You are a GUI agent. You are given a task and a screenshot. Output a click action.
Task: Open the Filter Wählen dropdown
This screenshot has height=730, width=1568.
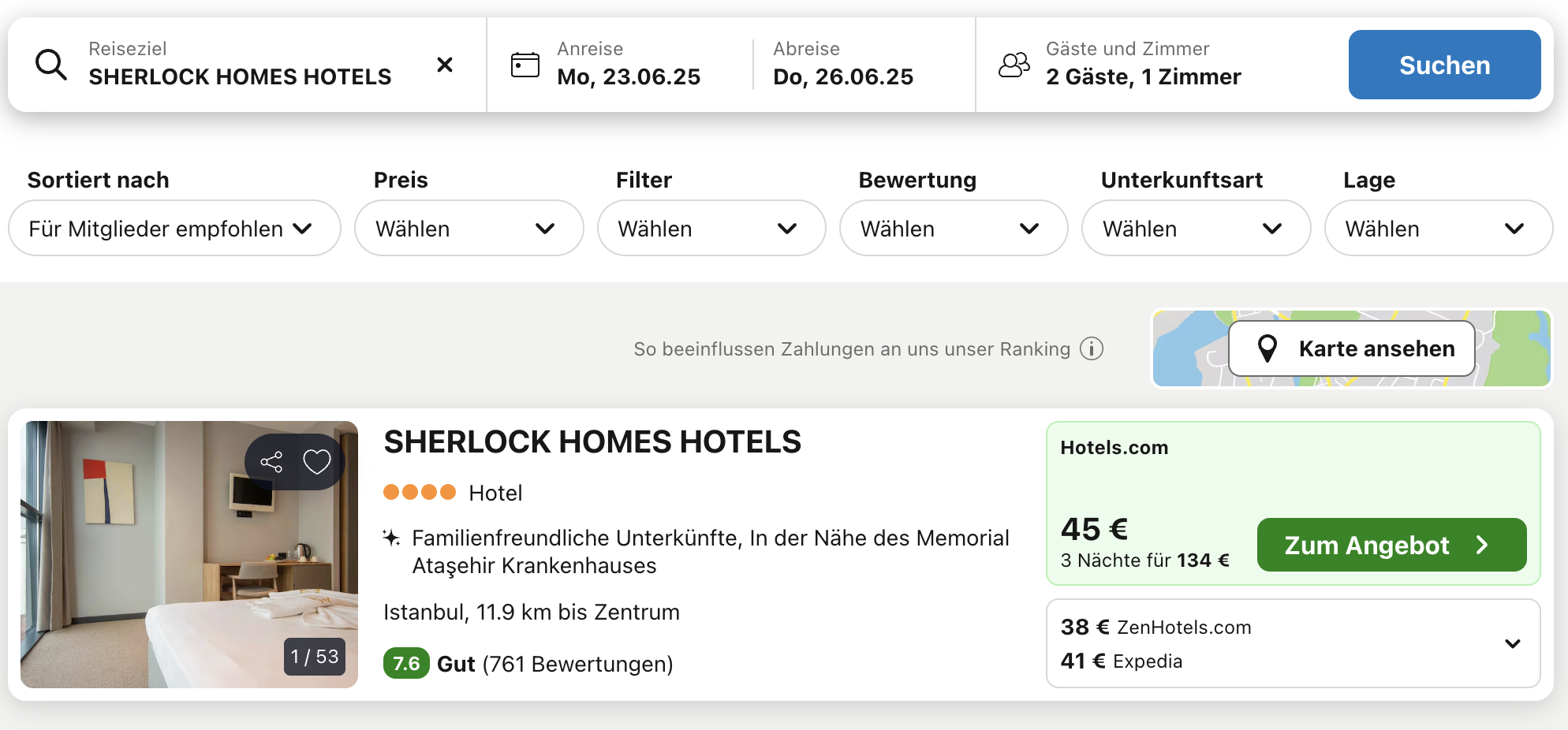pos(711,229)
